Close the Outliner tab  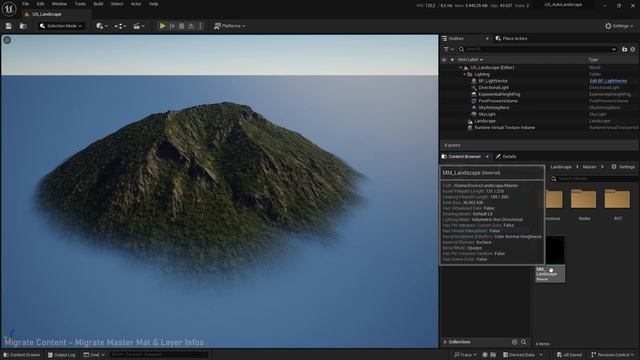point(487,39)
